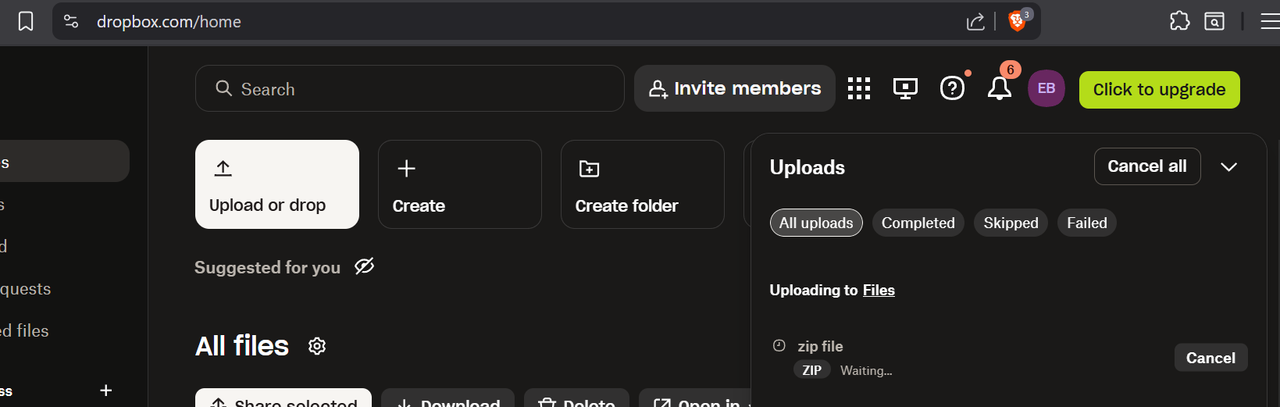This screenshot has height=407, width=1280.
Task: Click the Share selected button
Action: 283,398
